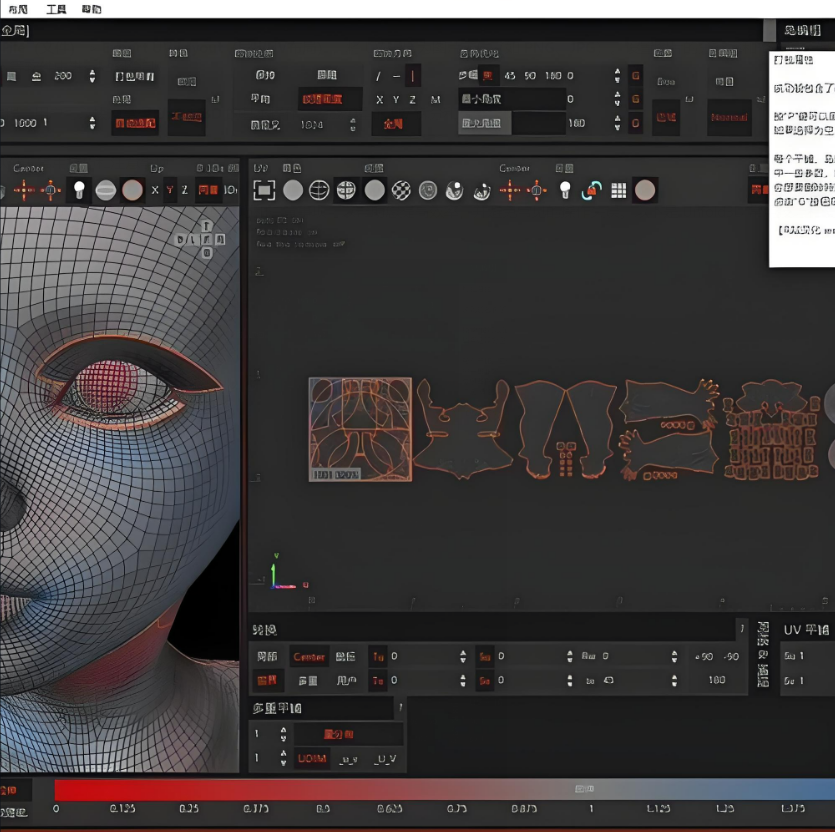
Task: Click the grey sphere between the frame and wireframe globe icons
Action: 292,190
